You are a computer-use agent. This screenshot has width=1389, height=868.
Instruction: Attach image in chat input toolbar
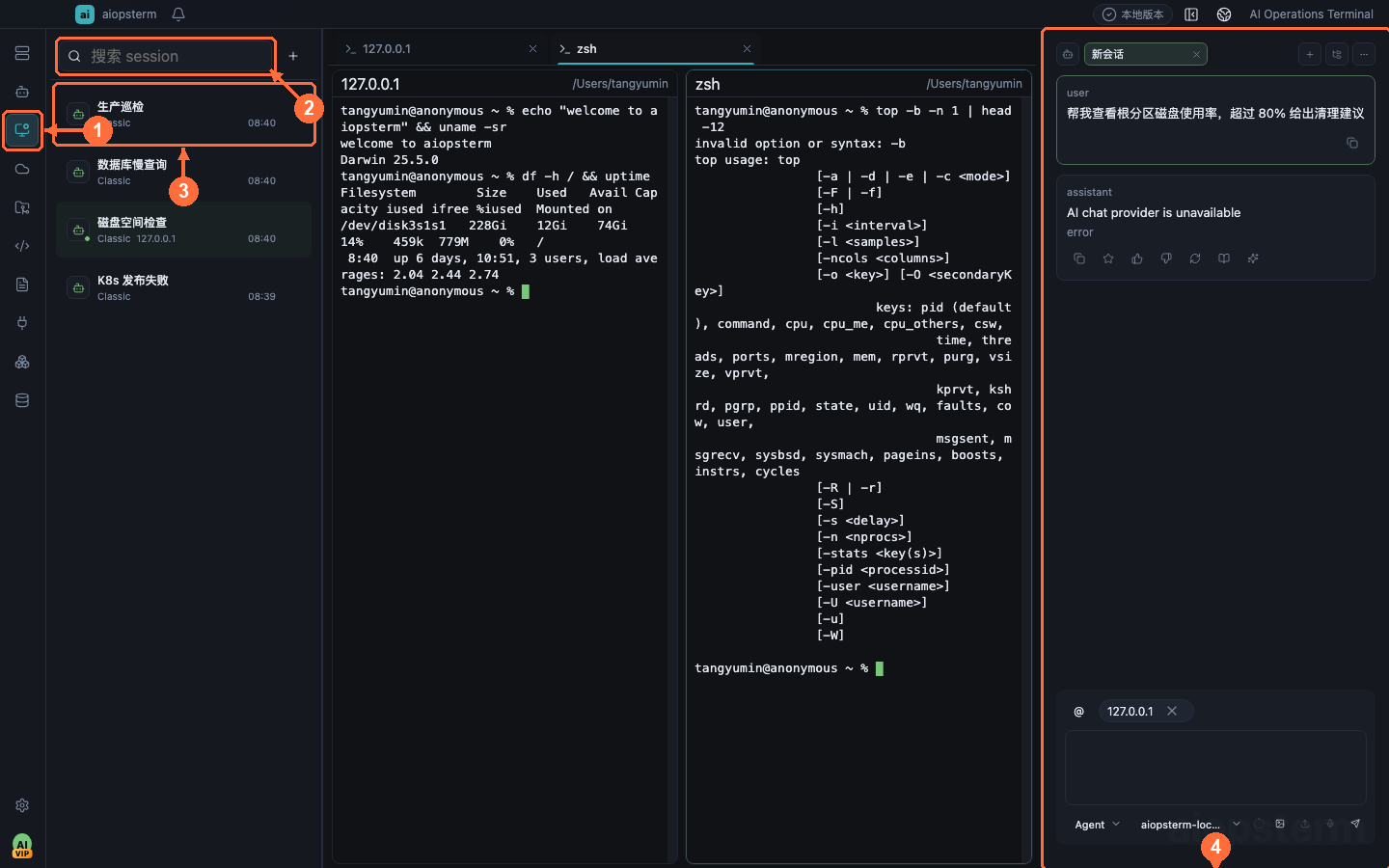point(1280,824)
